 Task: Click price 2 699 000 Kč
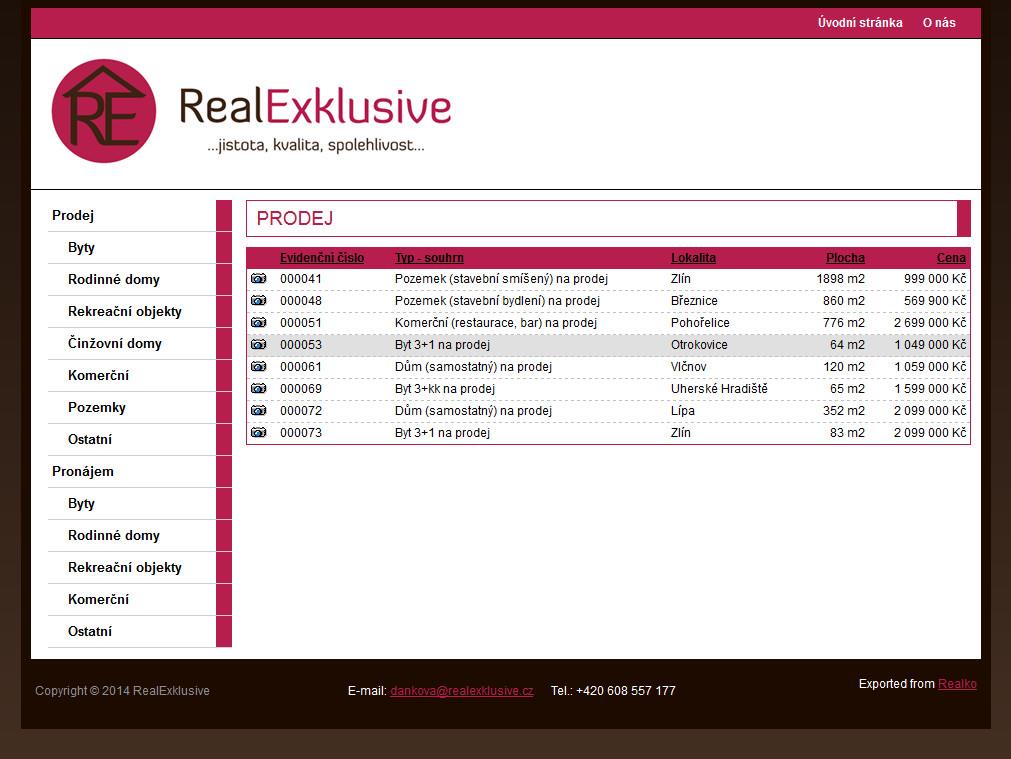(930, 322)
